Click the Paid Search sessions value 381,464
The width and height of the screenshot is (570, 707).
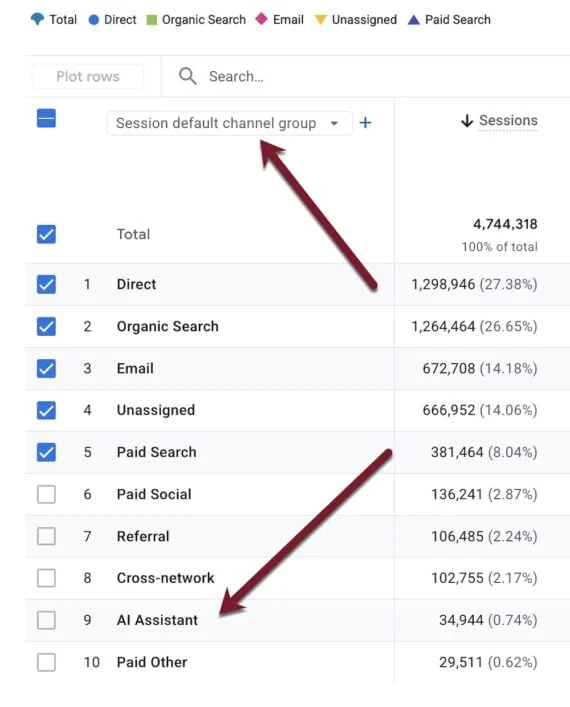pyautogui.click(x=457, y=452)
